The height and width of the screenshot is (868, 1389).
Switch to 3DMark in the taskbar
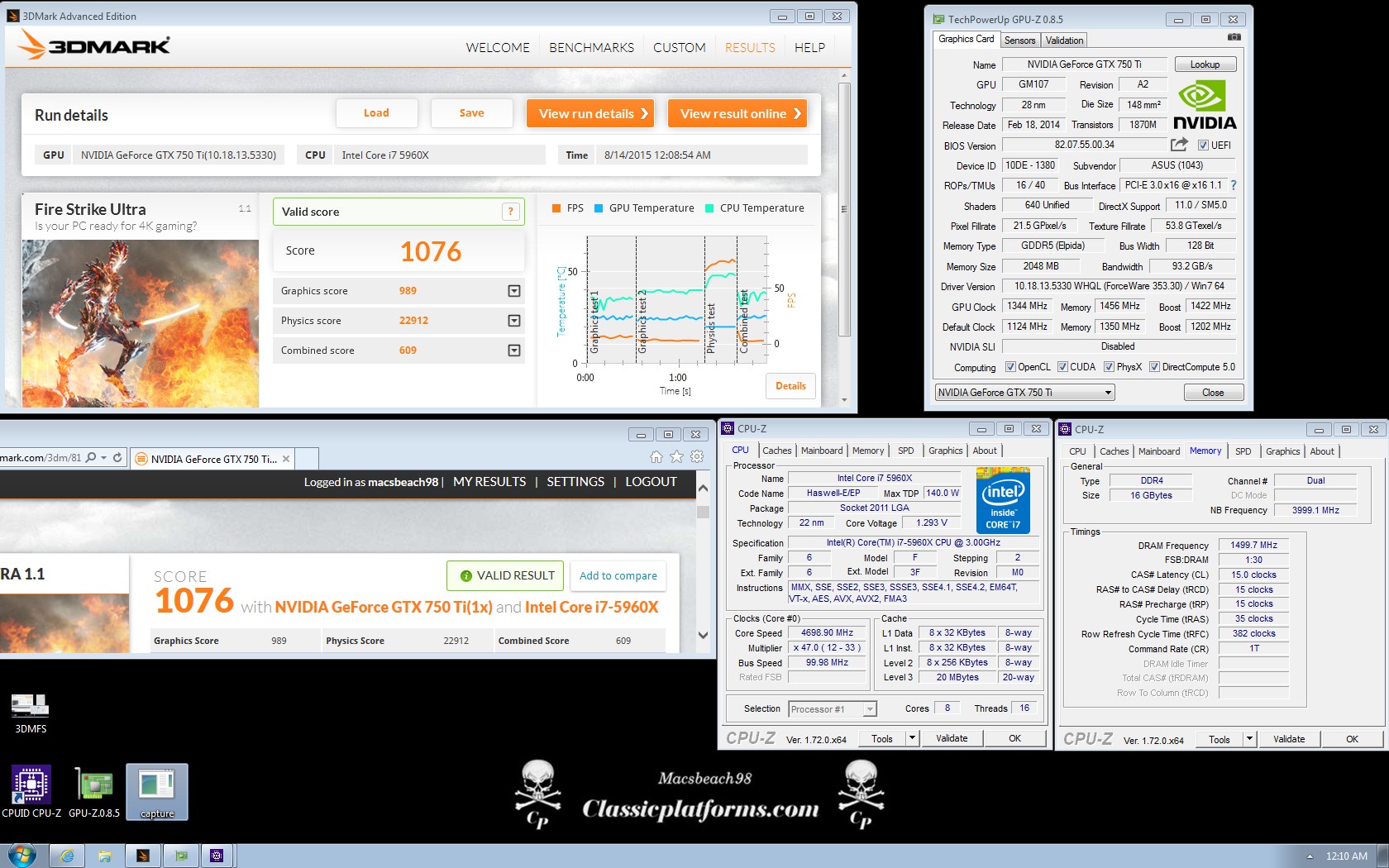click(143, 856)
